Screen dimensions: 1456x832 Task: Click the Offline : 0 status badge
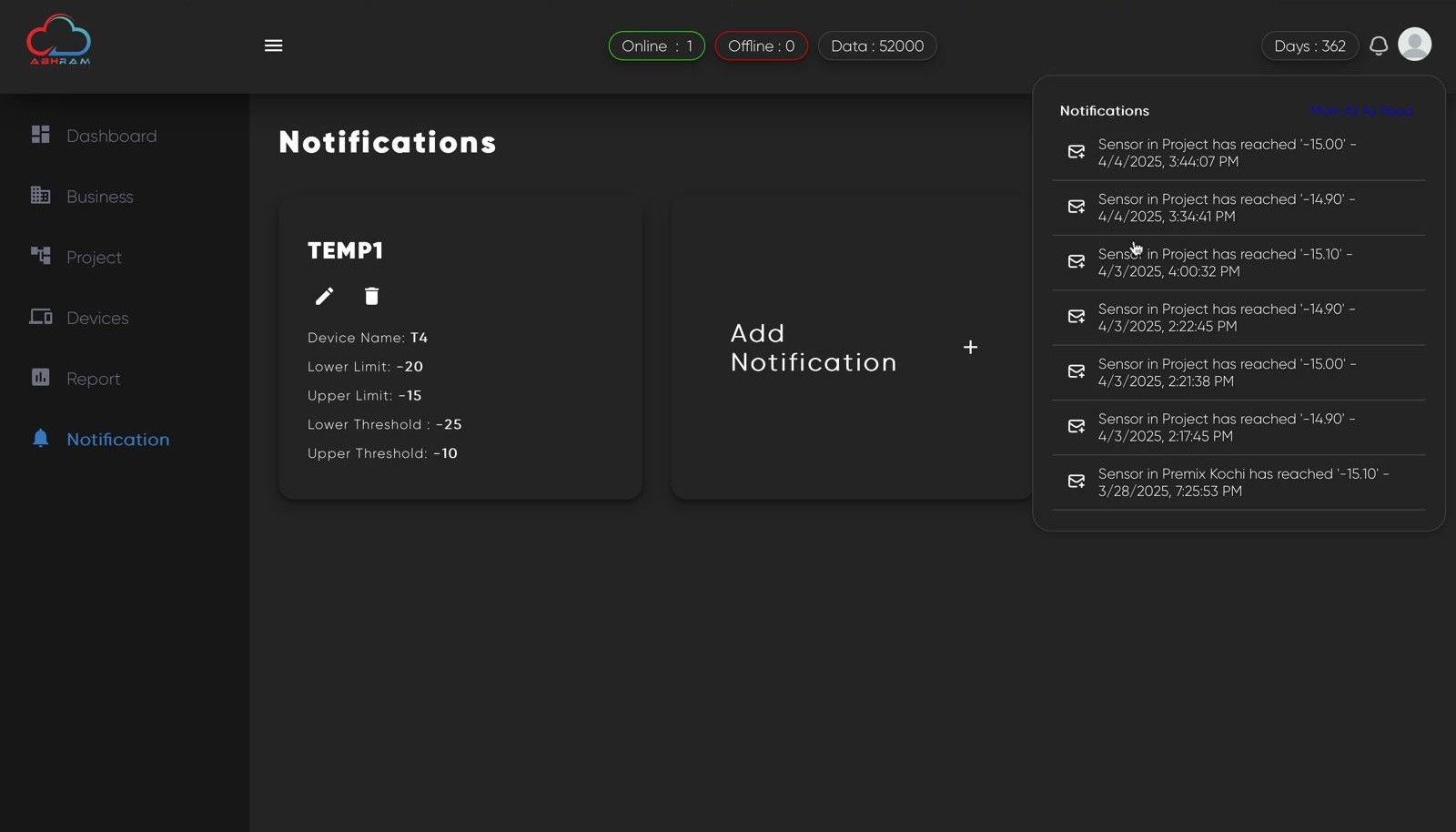(x=761, y=46)
